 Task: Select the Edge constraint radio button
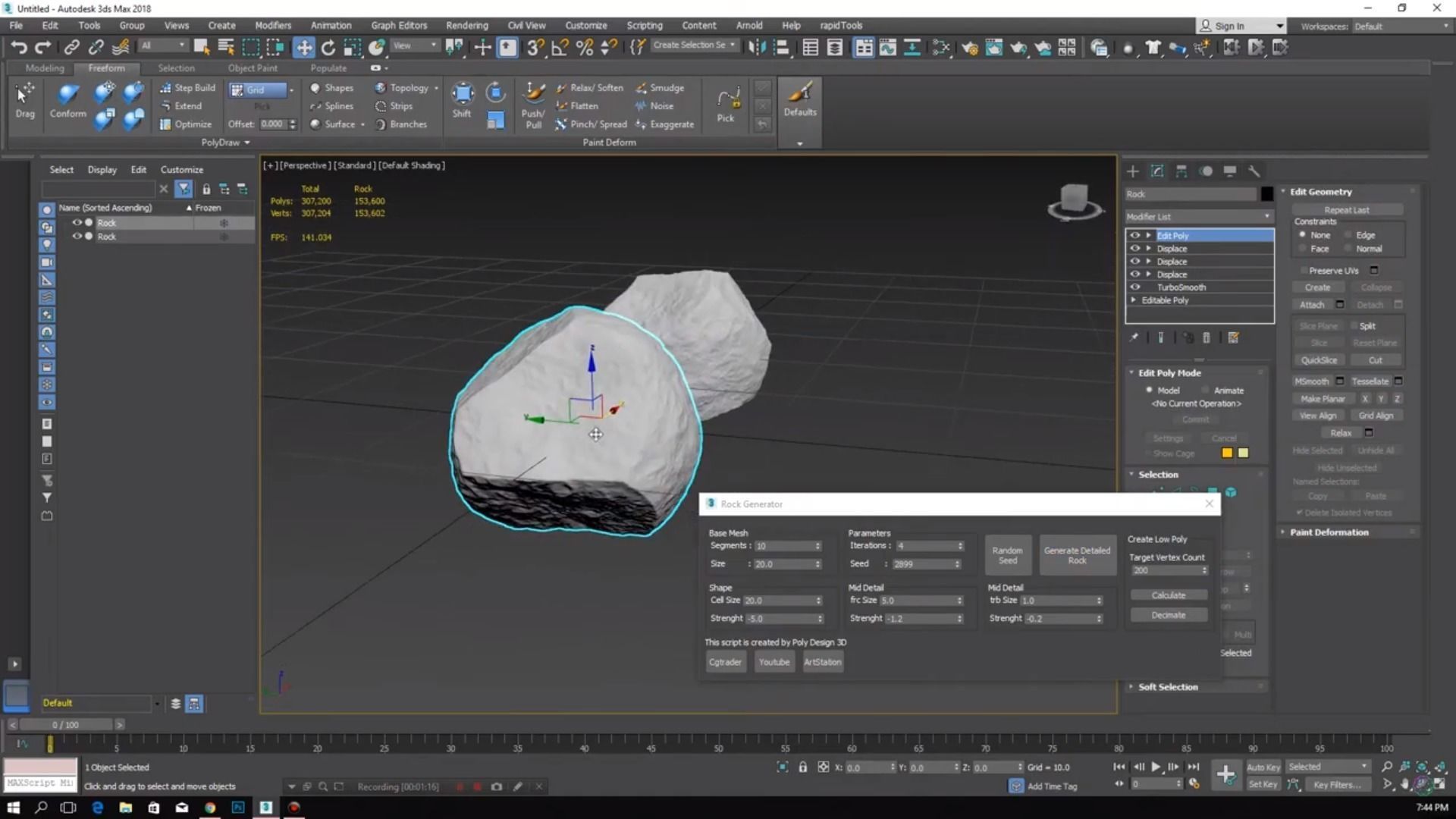[1349, 235]
